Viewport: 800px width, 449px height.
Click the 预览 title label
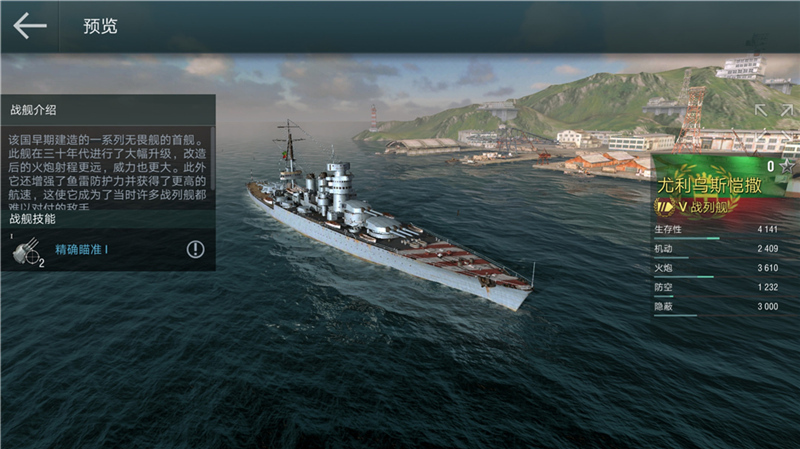(x=101, y=26)
